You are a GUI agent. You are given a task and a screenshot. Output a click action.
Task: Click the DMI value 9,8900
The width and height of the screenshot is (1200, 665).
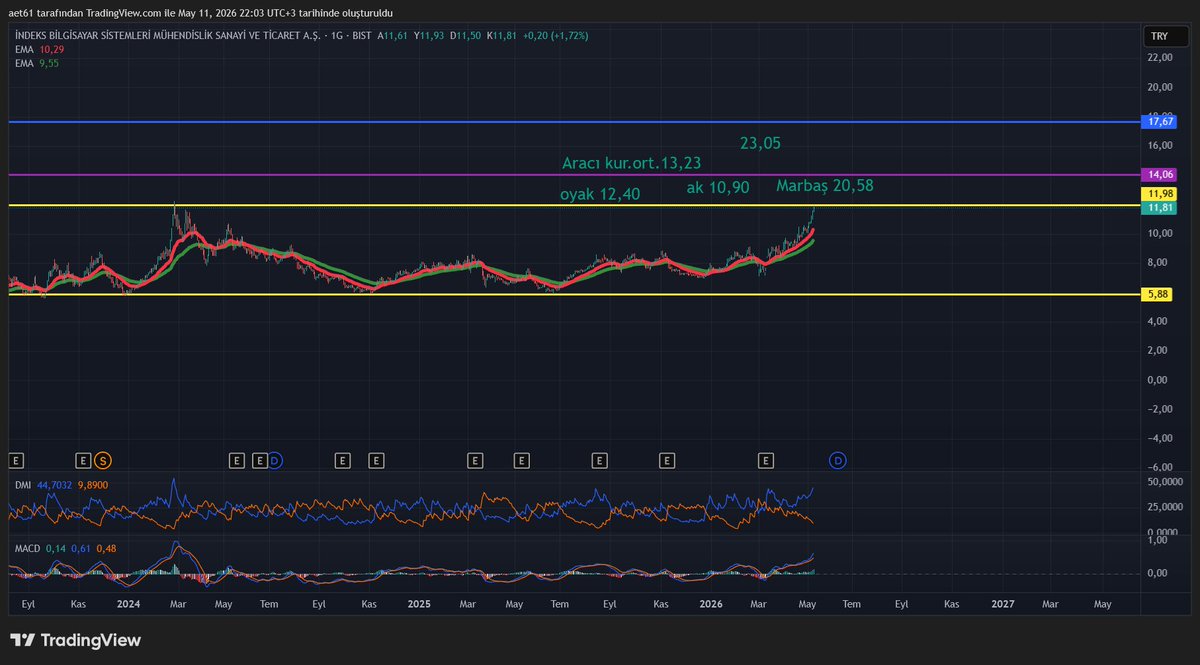click(93, 484)
